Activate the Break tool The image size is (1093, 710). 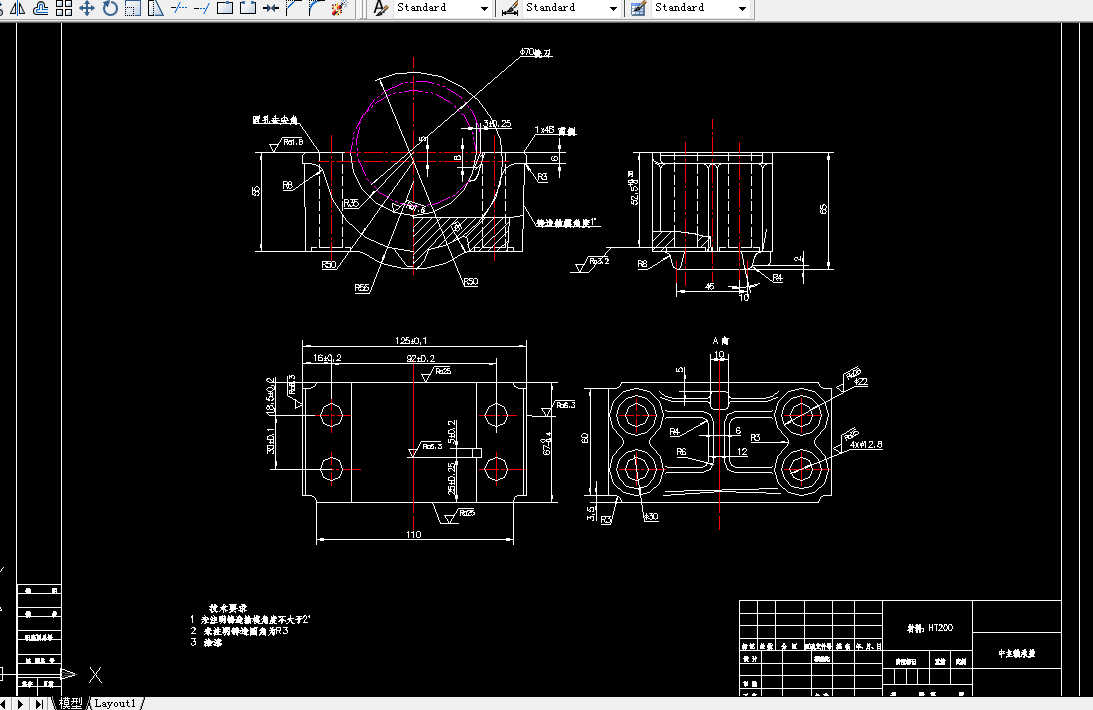point(247,9)
